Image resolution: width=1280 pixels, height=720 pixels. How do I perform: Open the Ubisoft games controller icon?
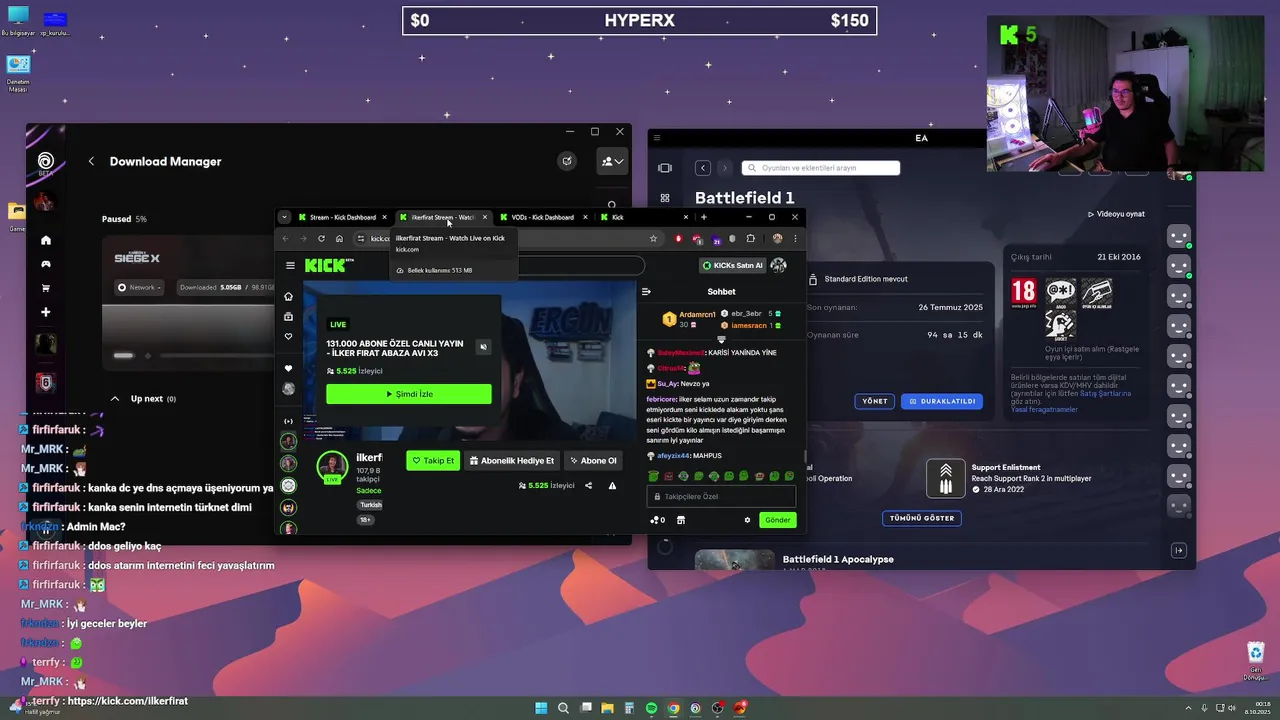tap(45, 264)
